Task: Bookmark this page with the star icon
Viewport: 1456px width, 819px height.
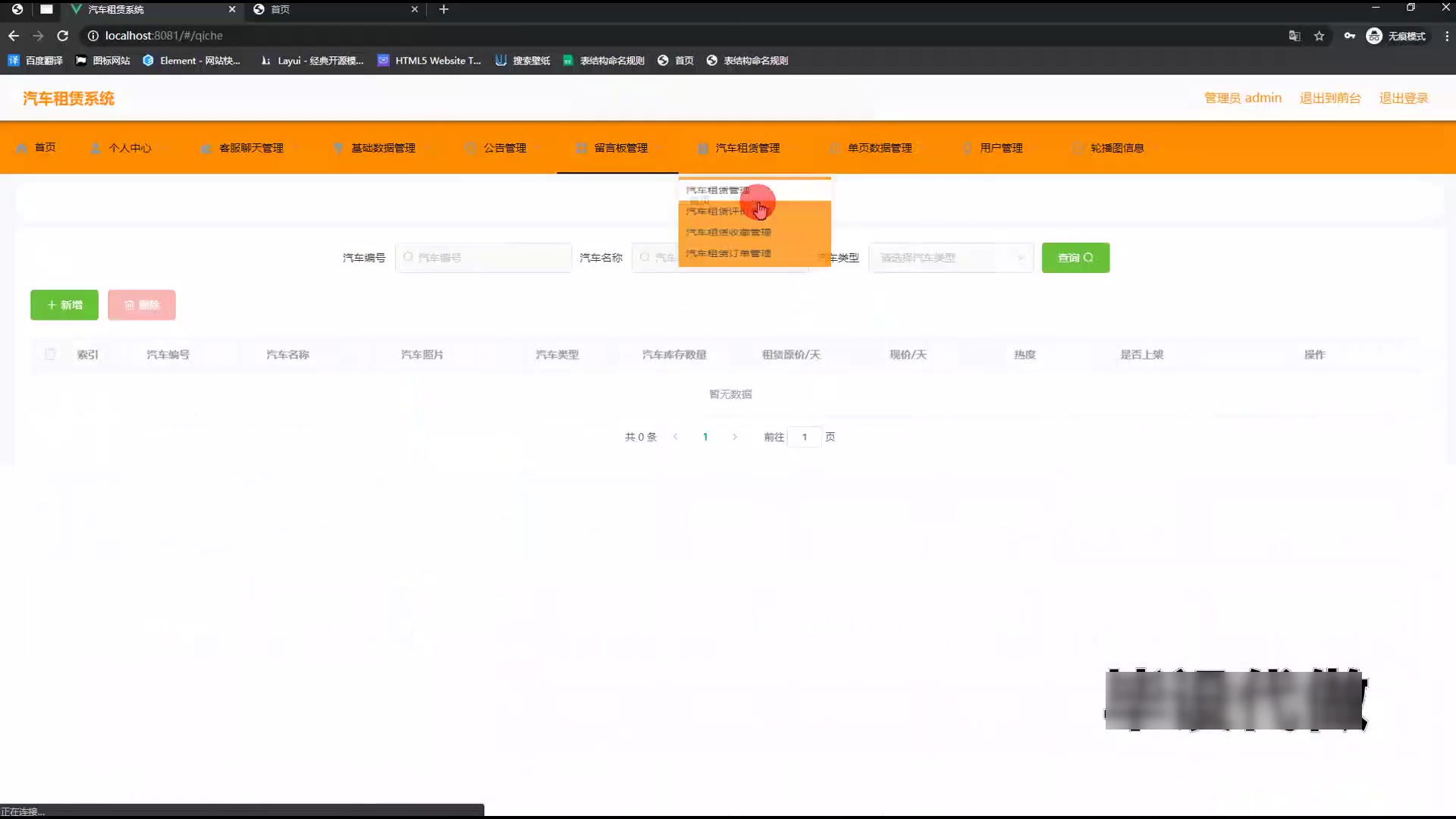Action: (x=1319, y=36)
